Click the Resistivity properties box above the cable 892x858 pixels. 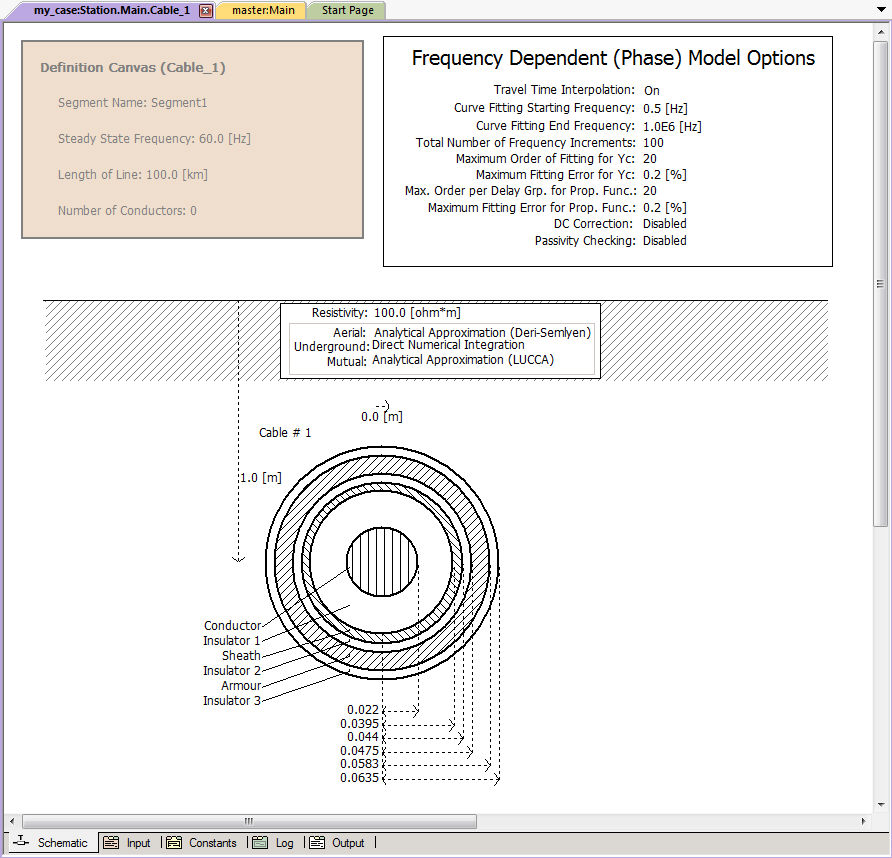click(440, 340)
